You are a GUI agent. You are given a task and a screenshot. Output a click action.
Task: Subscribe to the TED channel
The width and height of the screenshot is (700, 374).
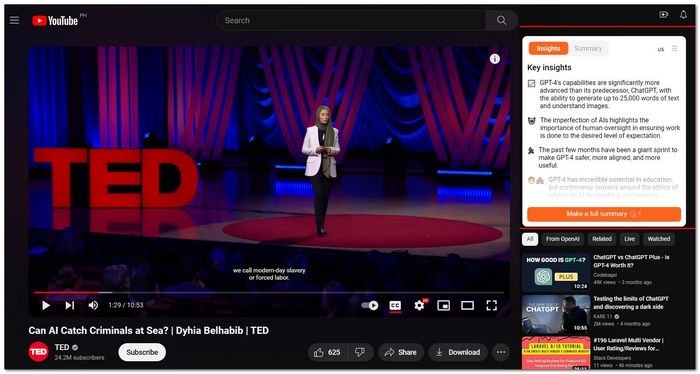pyautogui.click(x=142, y=352)
